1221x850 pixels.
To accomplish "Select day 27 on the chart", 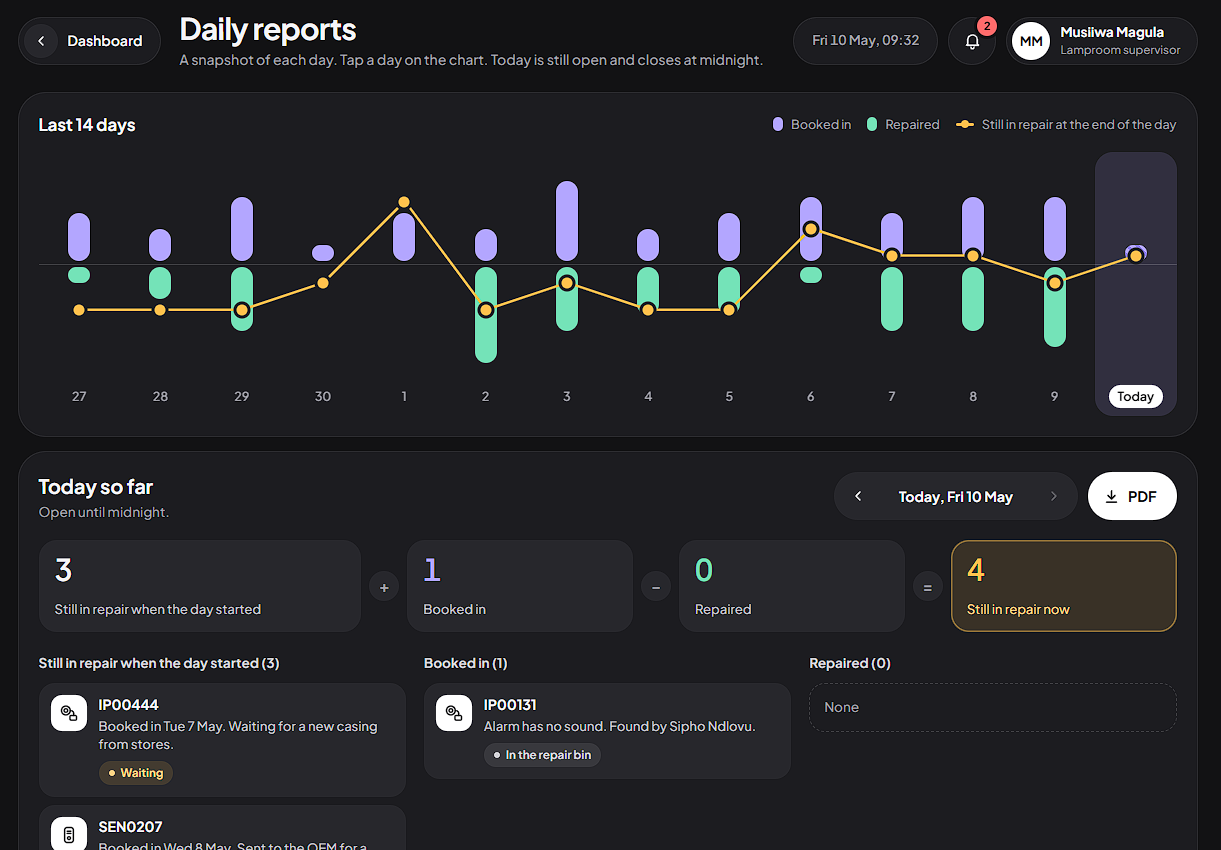I will [79, 284].
